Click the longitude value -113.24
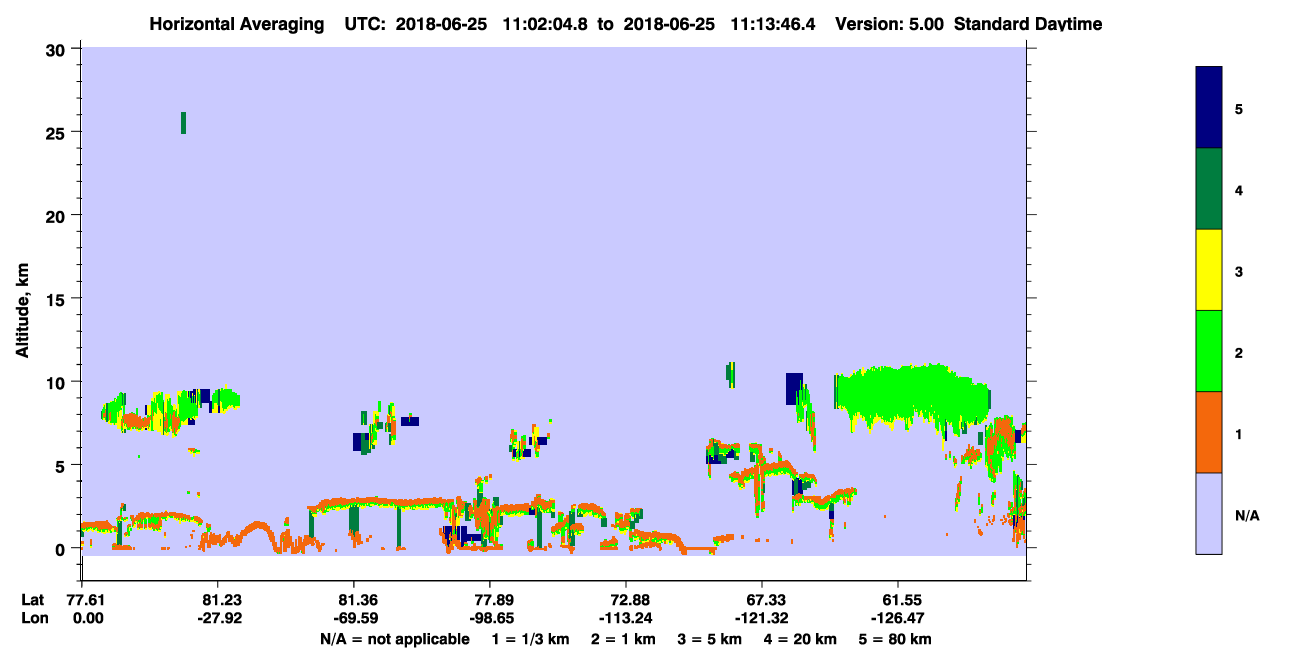1300x667 pixels. tap(625, 618)
